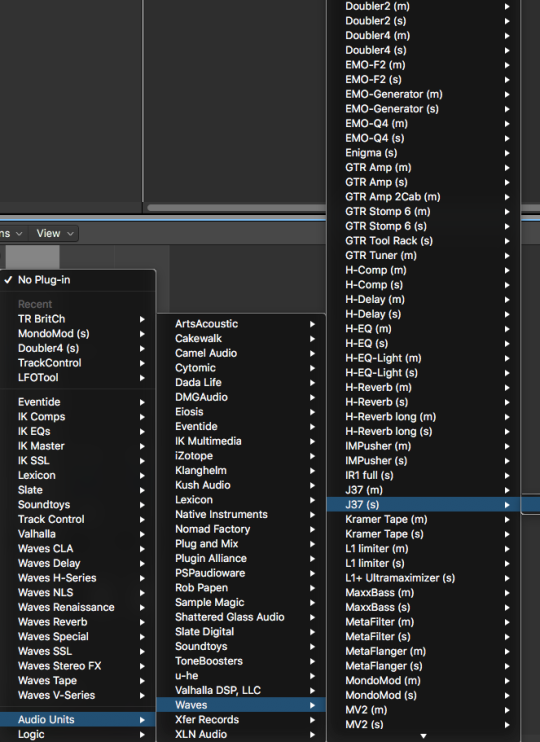This screenshot has width=540, height=742.
Task: Open ArtsAcoustic manufacturer submenu
Action: coord(241,324)
